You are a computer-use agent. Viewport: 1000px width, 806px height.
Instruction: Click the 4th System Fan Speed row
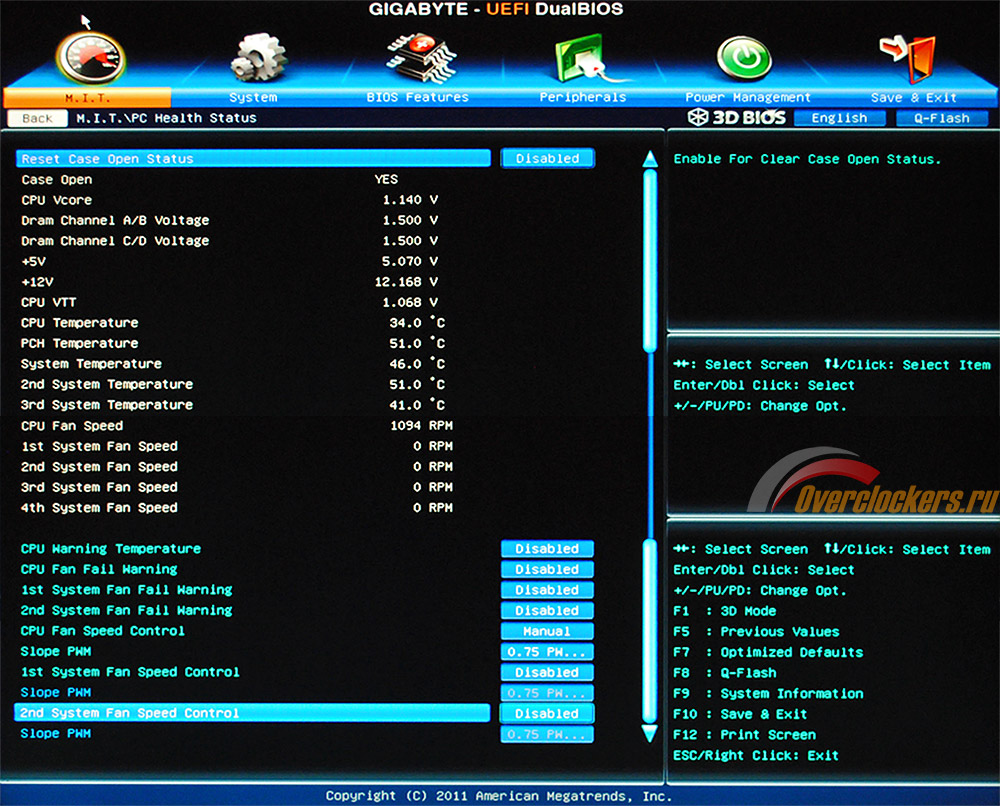coord(237,508)
